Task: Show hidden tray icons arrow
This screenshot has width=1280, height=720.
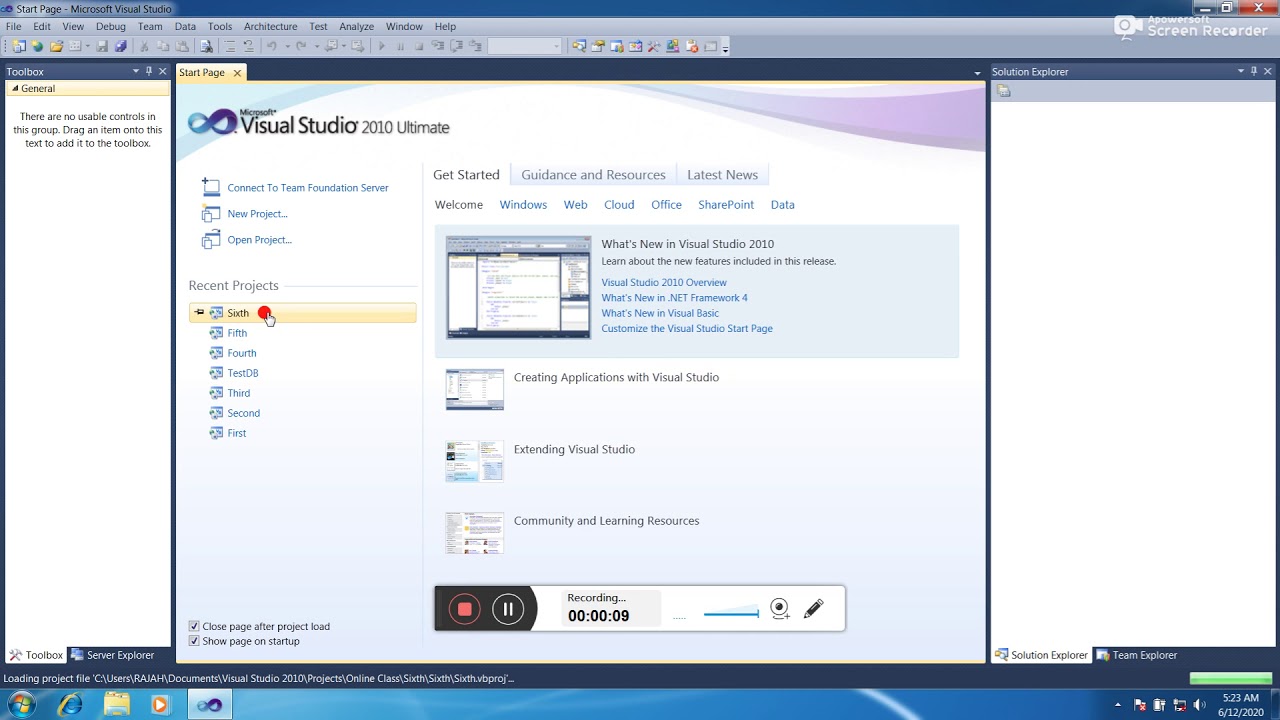Action: (1118, 705)
